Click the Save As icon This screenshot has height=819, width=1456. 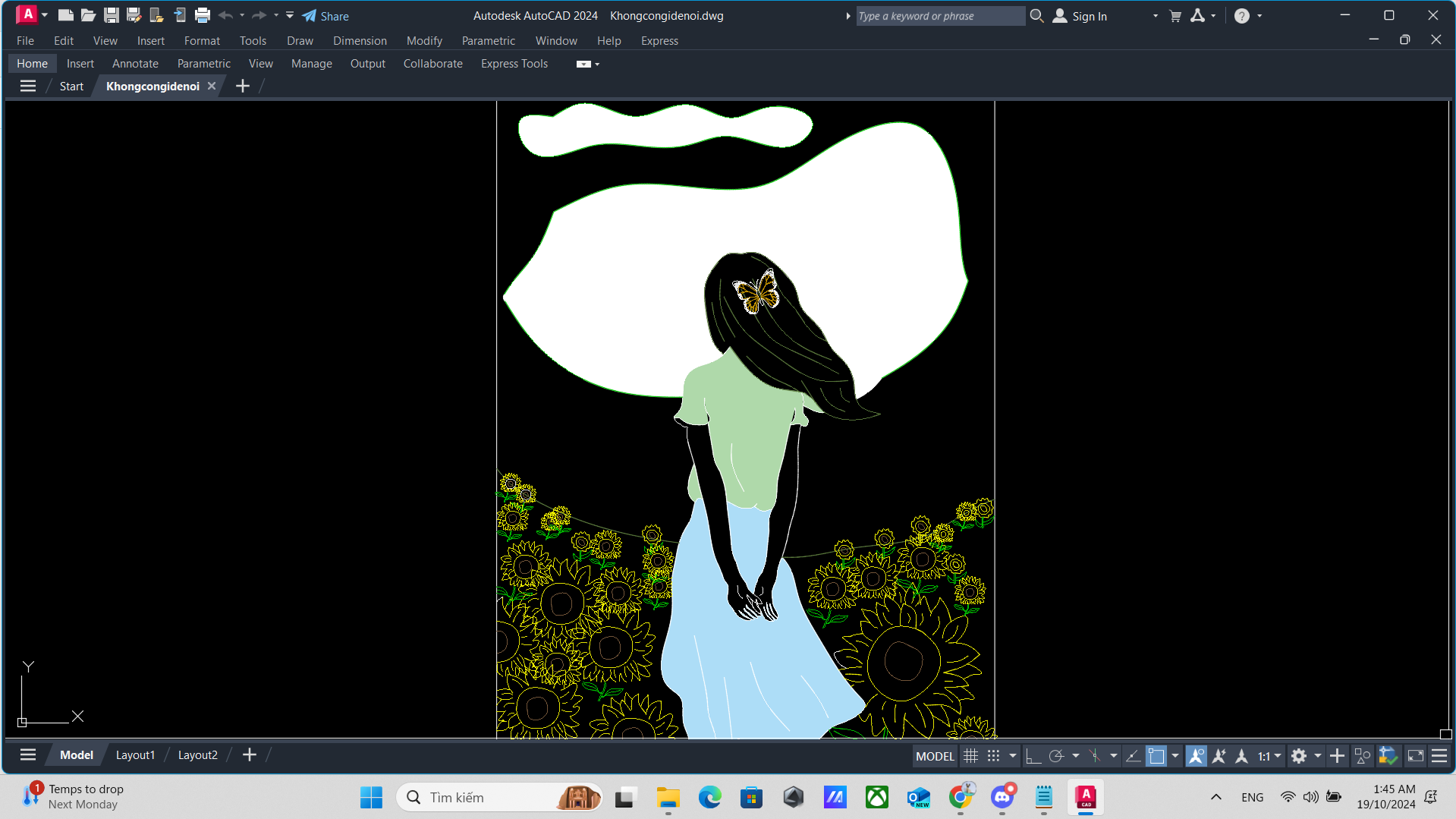click(x=134, y=15)
